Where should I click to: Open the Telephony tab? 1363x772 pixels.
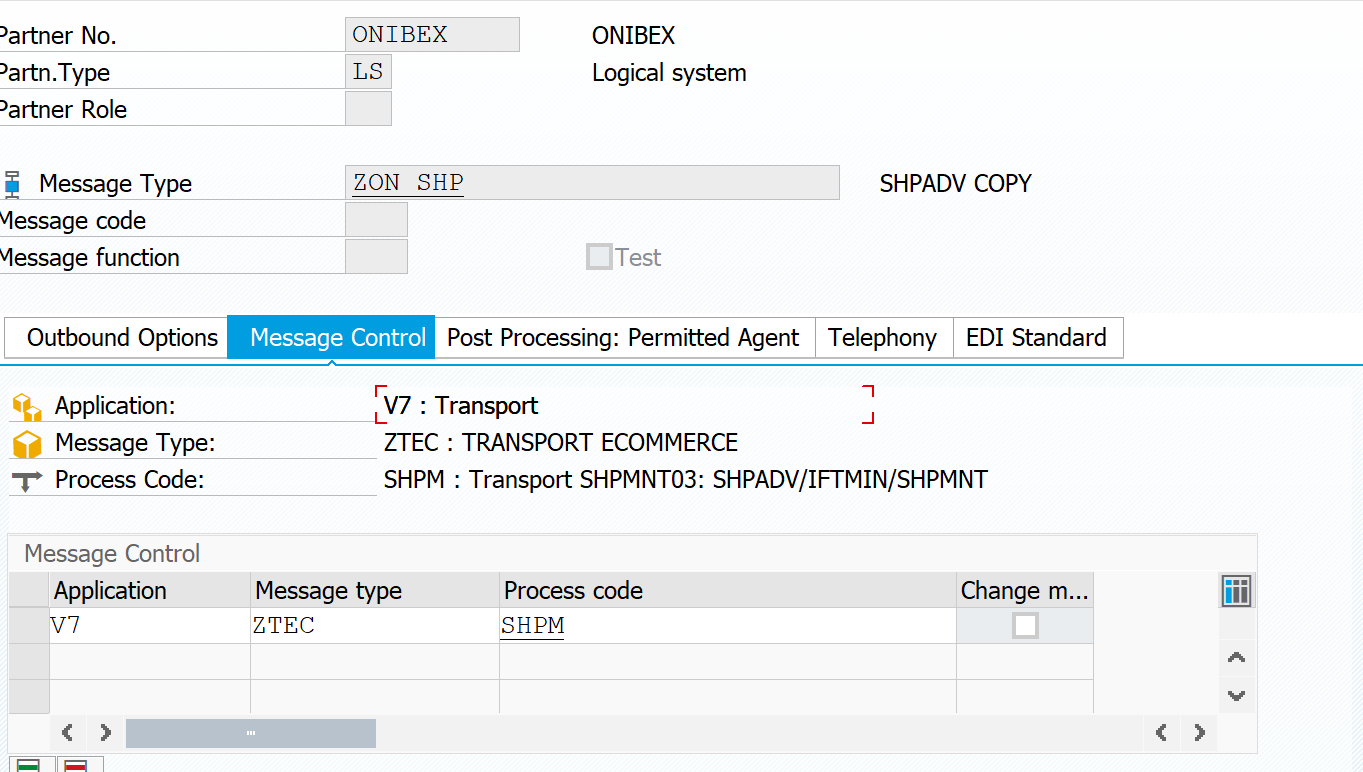[882, 338]
